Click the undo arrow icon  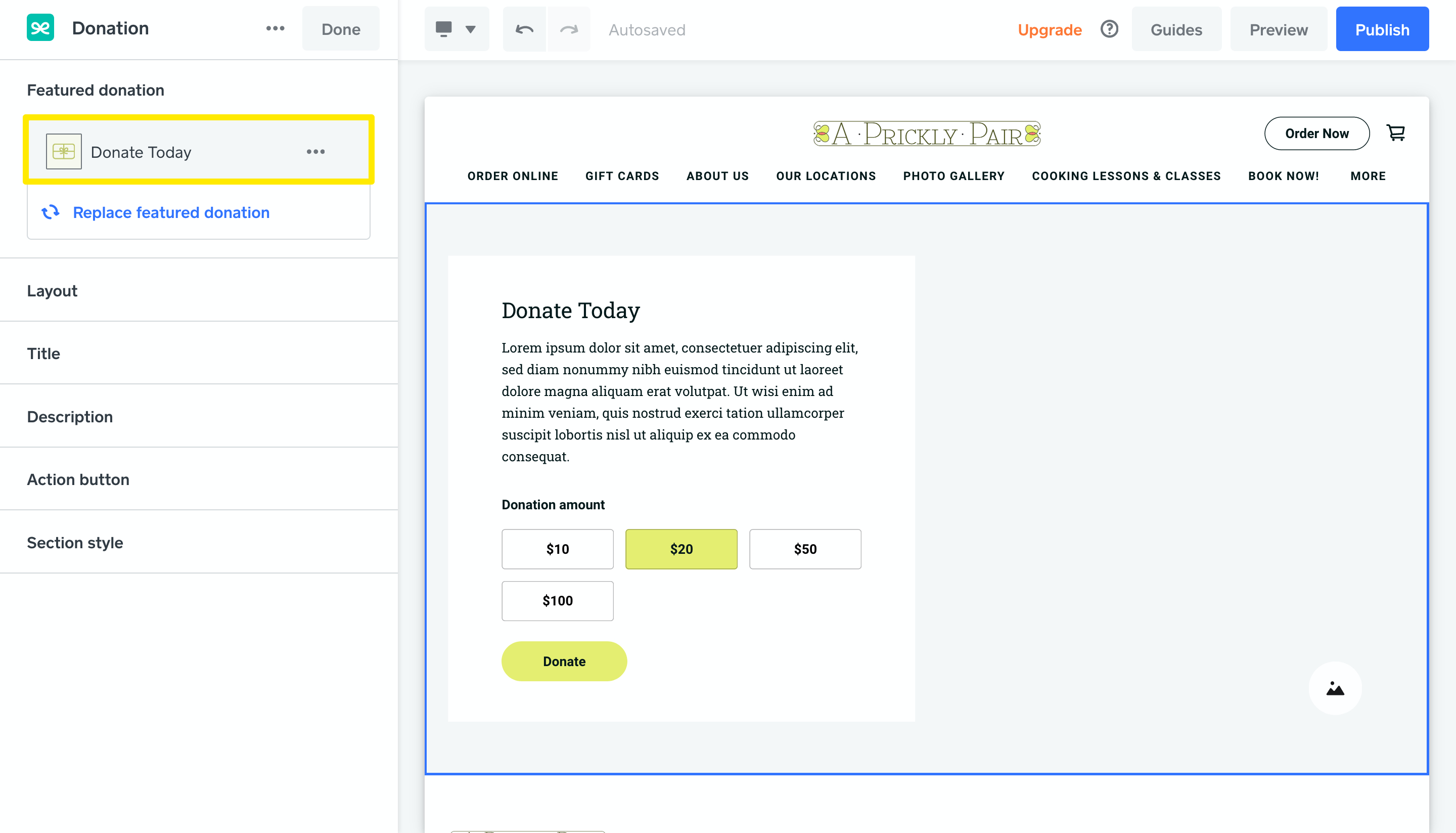click(524, 29)
